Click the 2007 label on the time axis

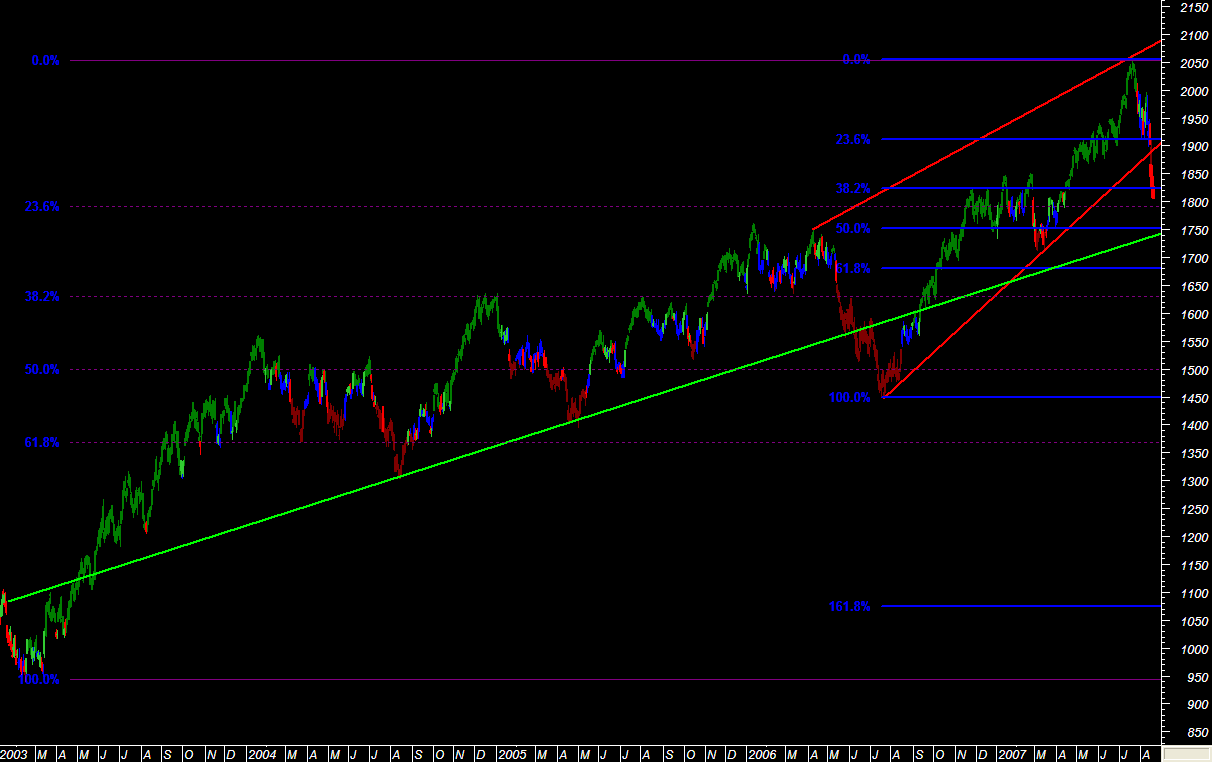click(1012, 752)
